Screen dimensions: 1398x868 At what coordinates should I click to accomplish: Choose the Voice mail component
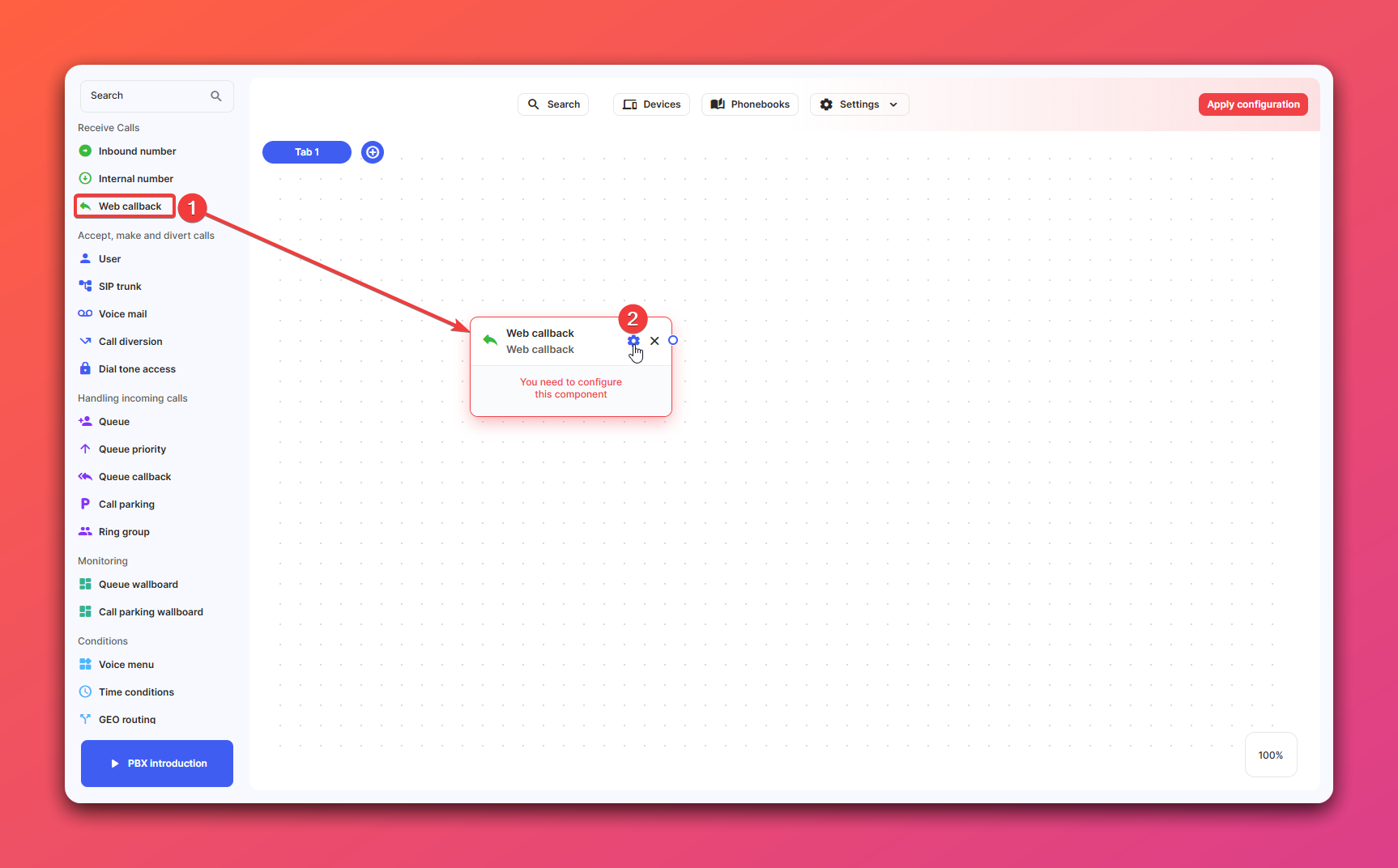(x=122, y=314)
